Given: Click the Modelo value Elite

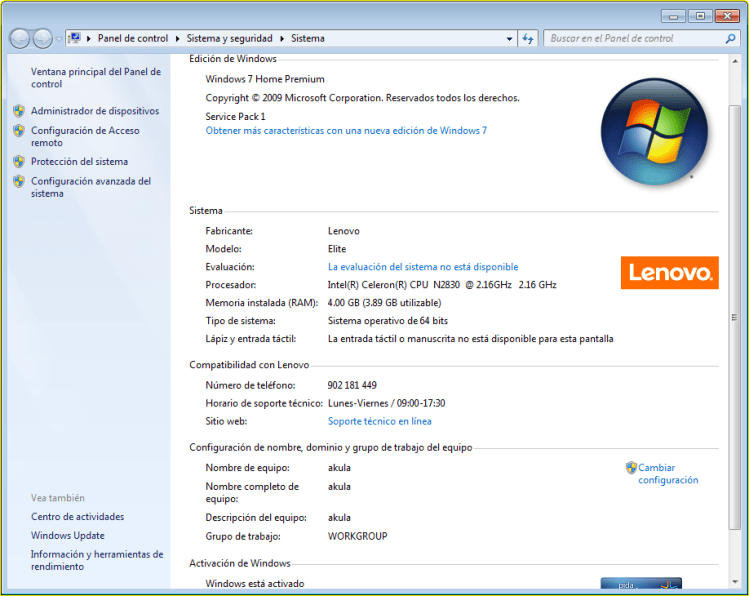Looking at the screenshot, I should coord(337,249).
